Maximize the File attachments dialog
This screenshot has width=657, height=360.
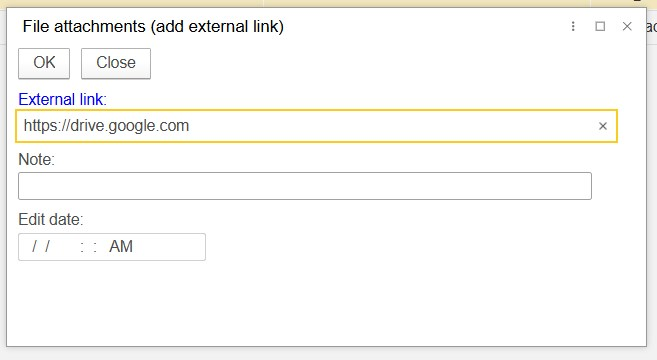[600, 26]
